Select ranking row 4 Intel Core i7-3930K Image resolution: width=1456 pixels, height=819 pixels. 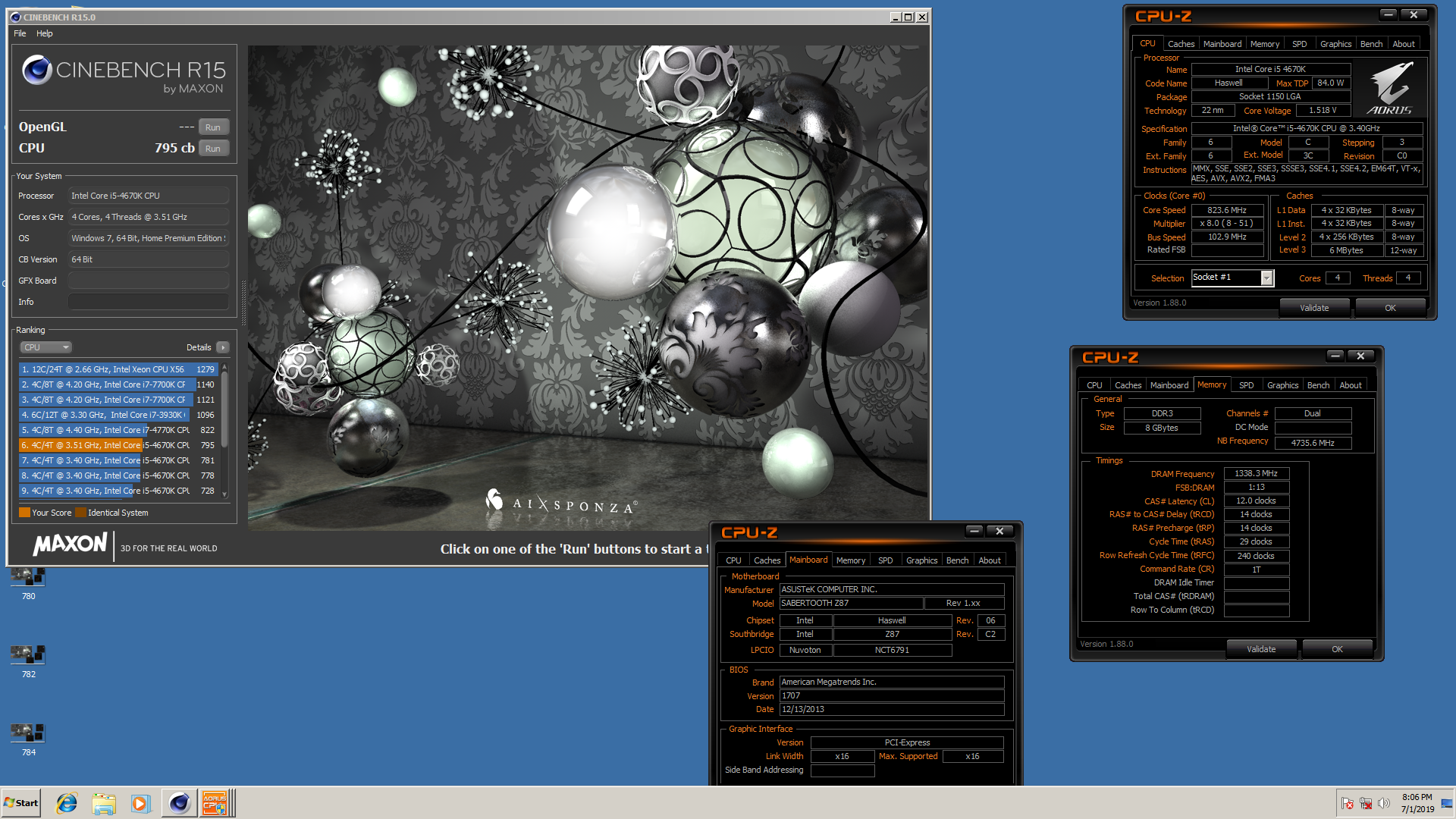pos(118,415)
